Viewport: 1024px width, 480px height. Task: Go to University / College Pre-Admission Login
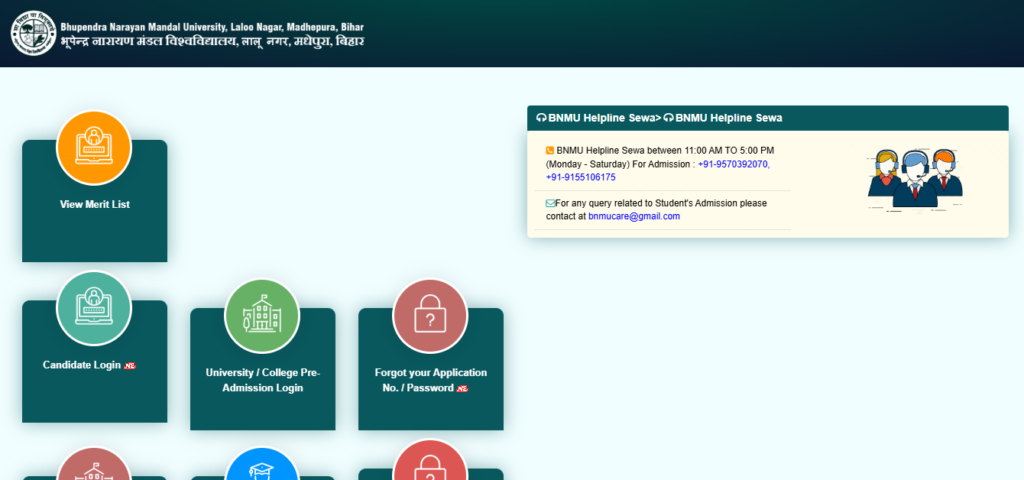coord(262,380)
